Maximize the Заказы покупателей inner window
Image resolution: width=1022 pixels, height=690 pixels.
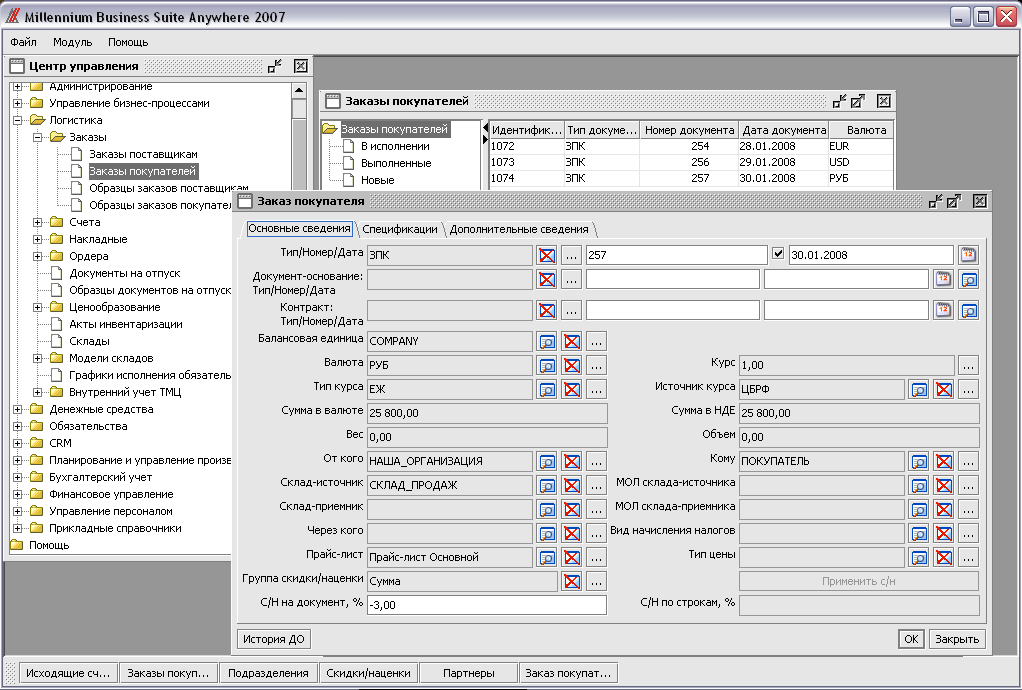pos(858,101)
